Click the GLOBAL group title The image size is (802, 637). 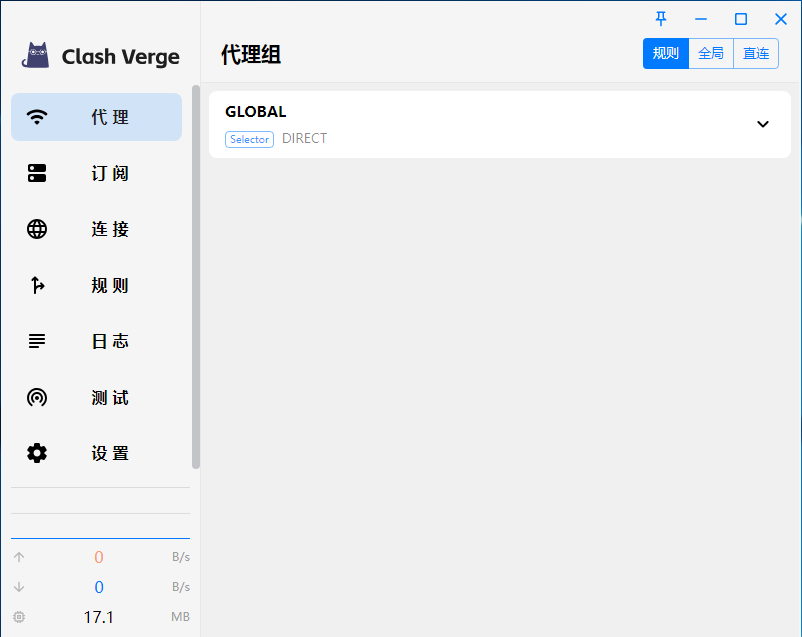click(x=256, y=112)
